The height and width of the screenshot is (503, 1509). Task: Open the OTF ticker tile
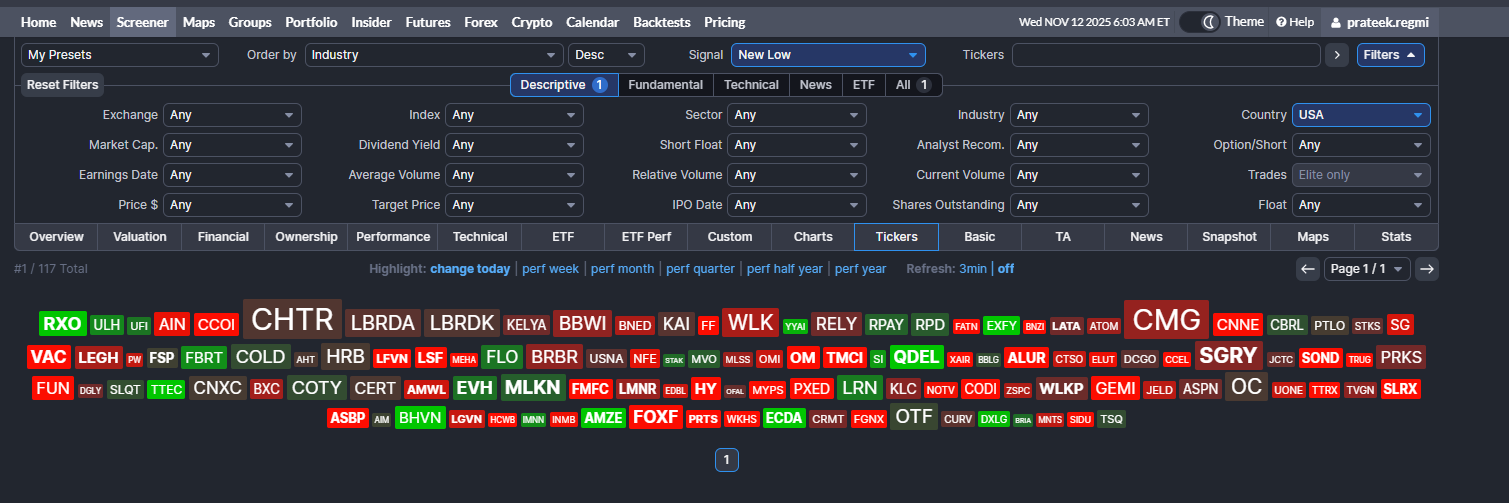913,417
